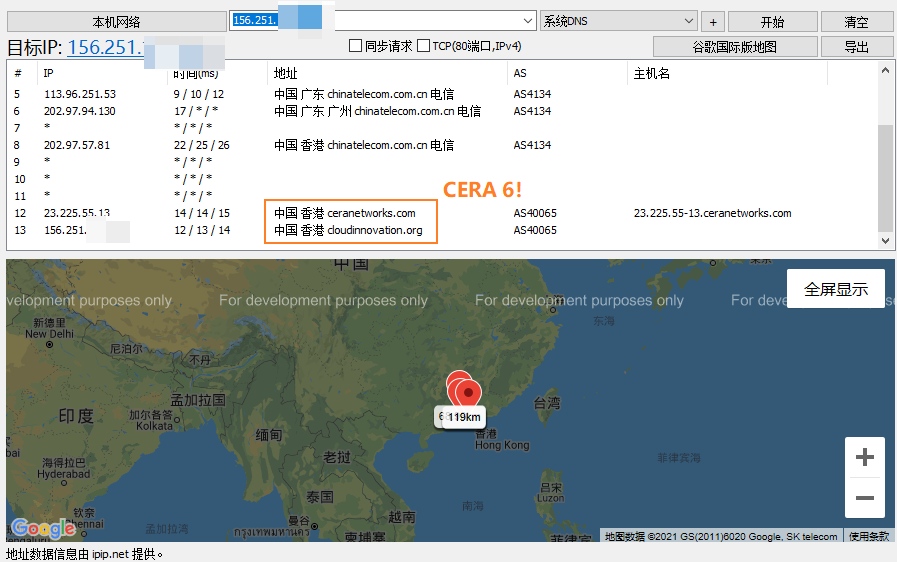Select hop row with IP 202.97.57.81
The width and height of the screenshot is (897, 562).
point(440,145)
